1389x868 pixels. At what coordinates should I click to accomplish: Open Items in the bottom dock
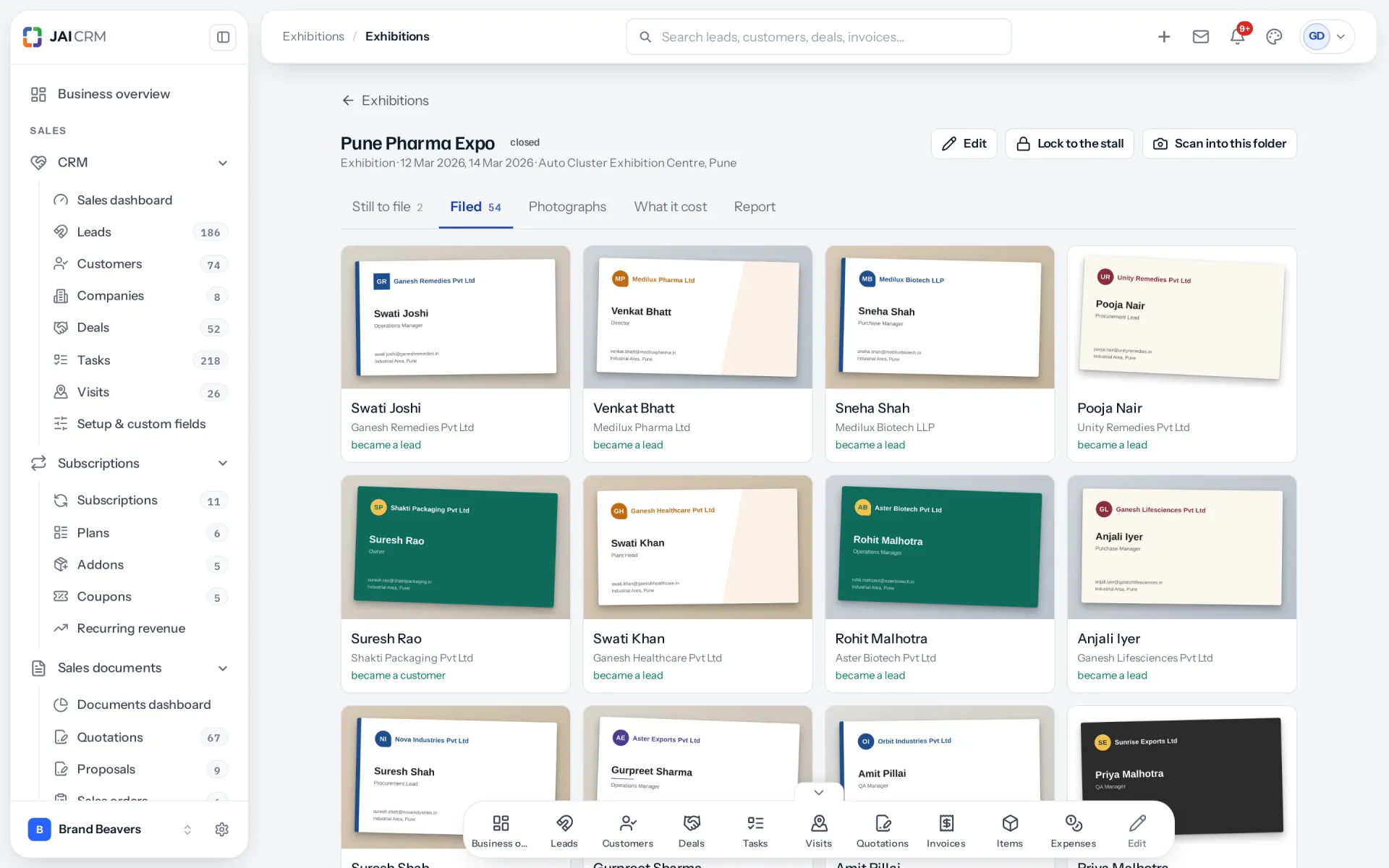point(1010,830)
